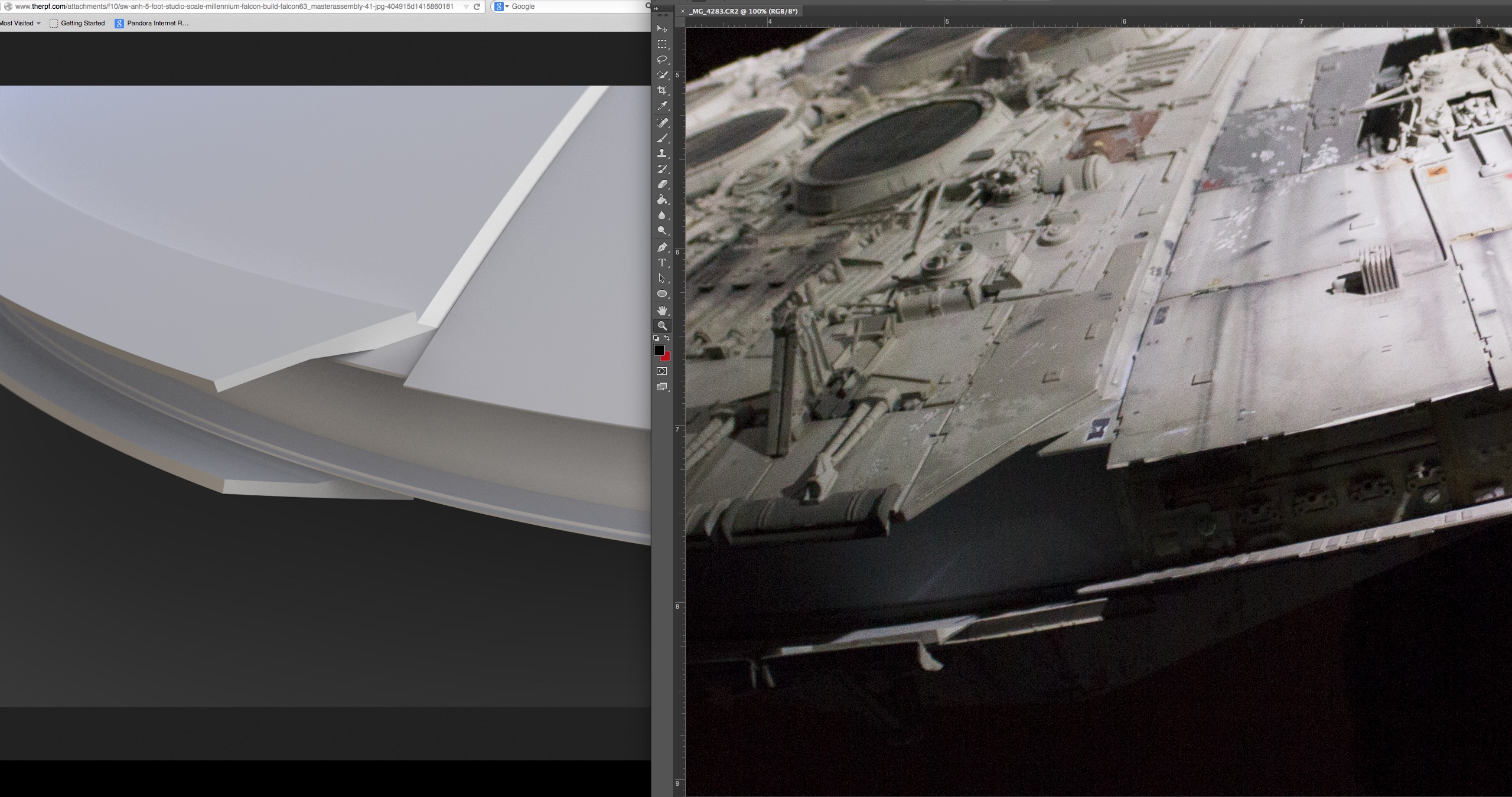The width and height of the screenshot is (1512, 797).
Task: Select the Blur tool
Action: point(662,215)
